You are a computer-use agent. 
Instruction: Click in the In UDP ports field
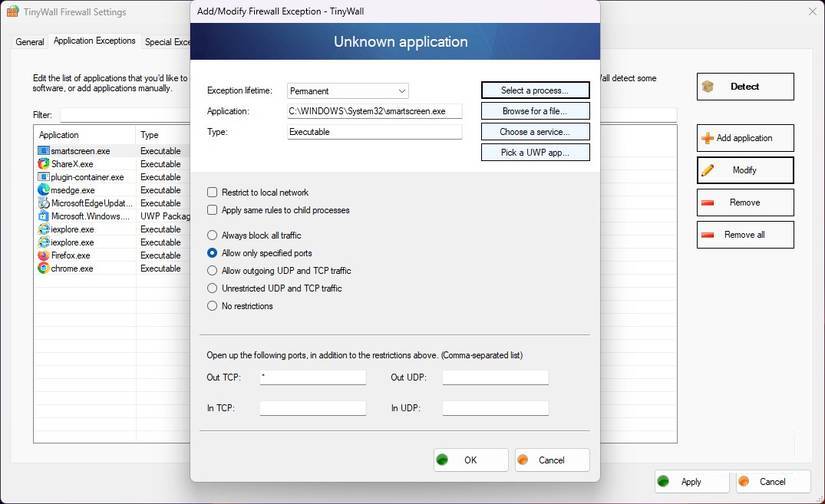click(x=495, y=408)
